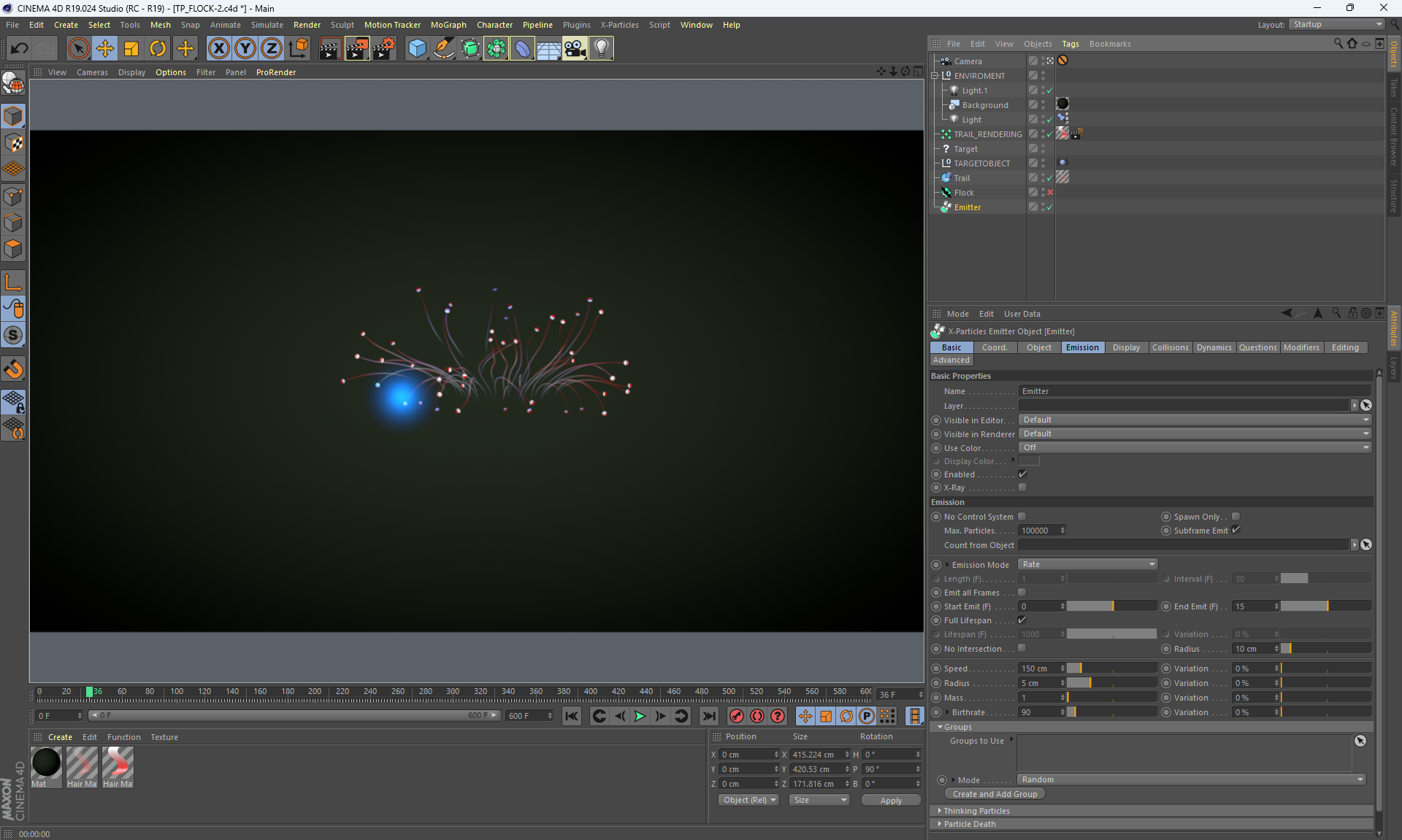Click the Camera object toolbar icon
1402x840 pixels.
click(x=575, y=49)
